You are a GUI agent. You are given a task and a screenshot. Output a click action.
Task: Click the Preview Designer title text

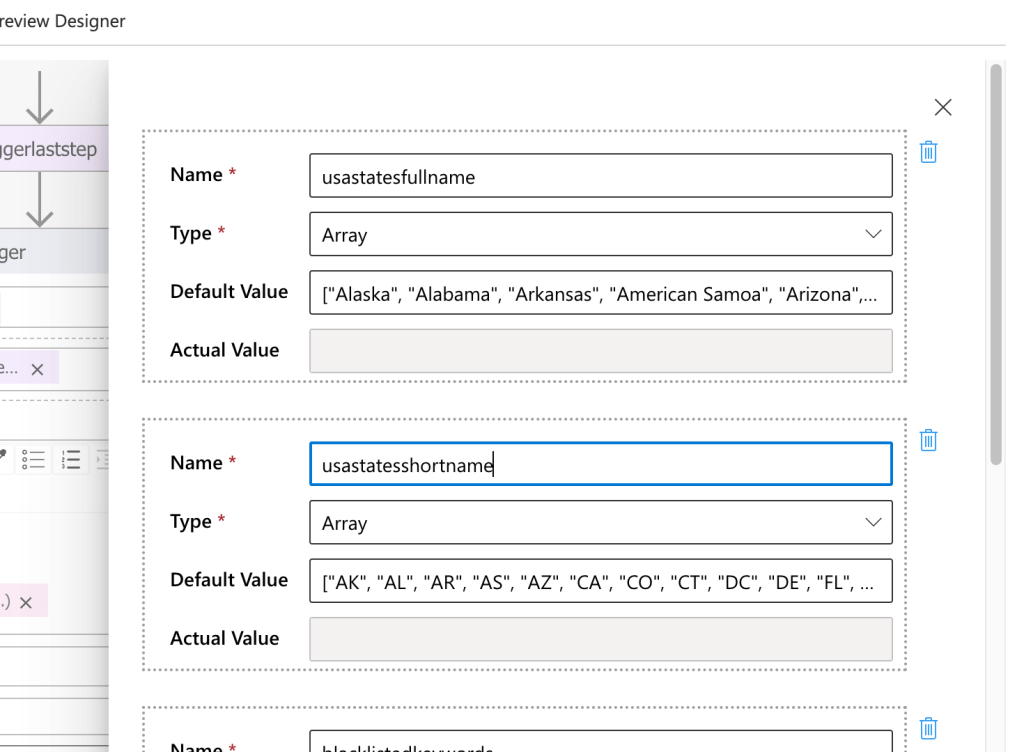coord(63,21)
